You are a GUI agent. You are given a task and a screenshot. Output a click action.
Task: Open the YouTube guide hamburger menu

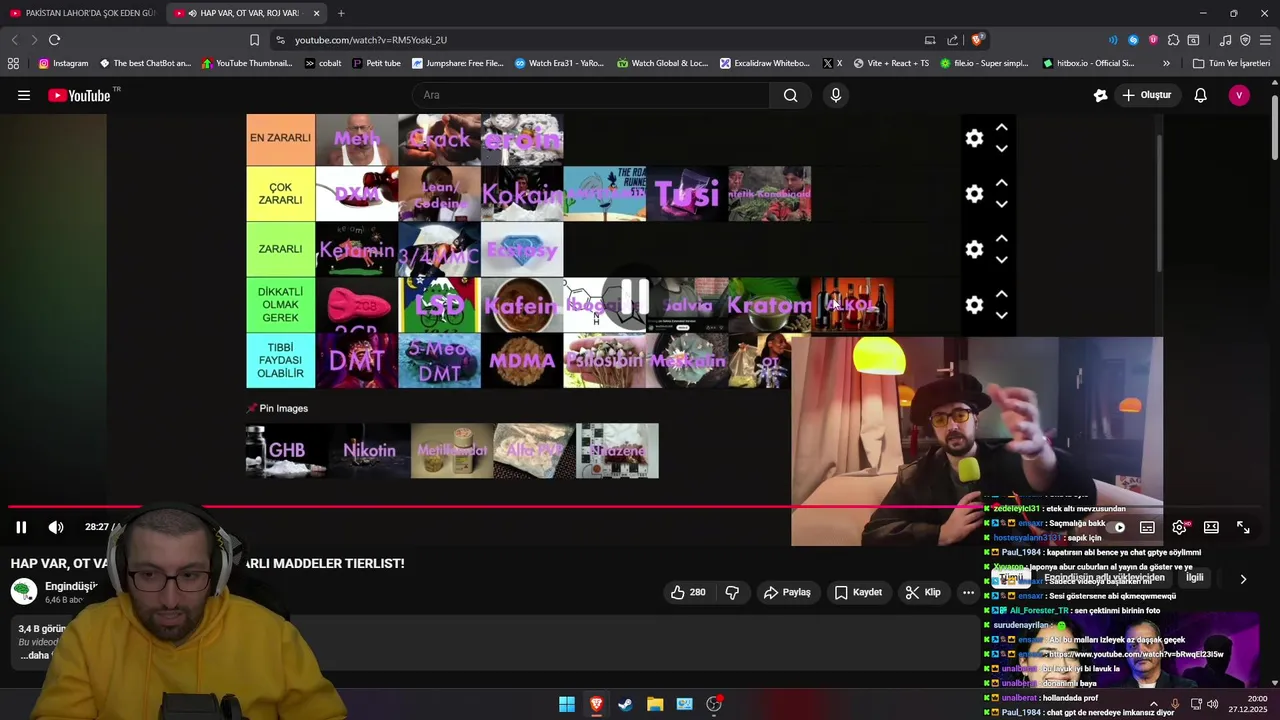(24, 95)
